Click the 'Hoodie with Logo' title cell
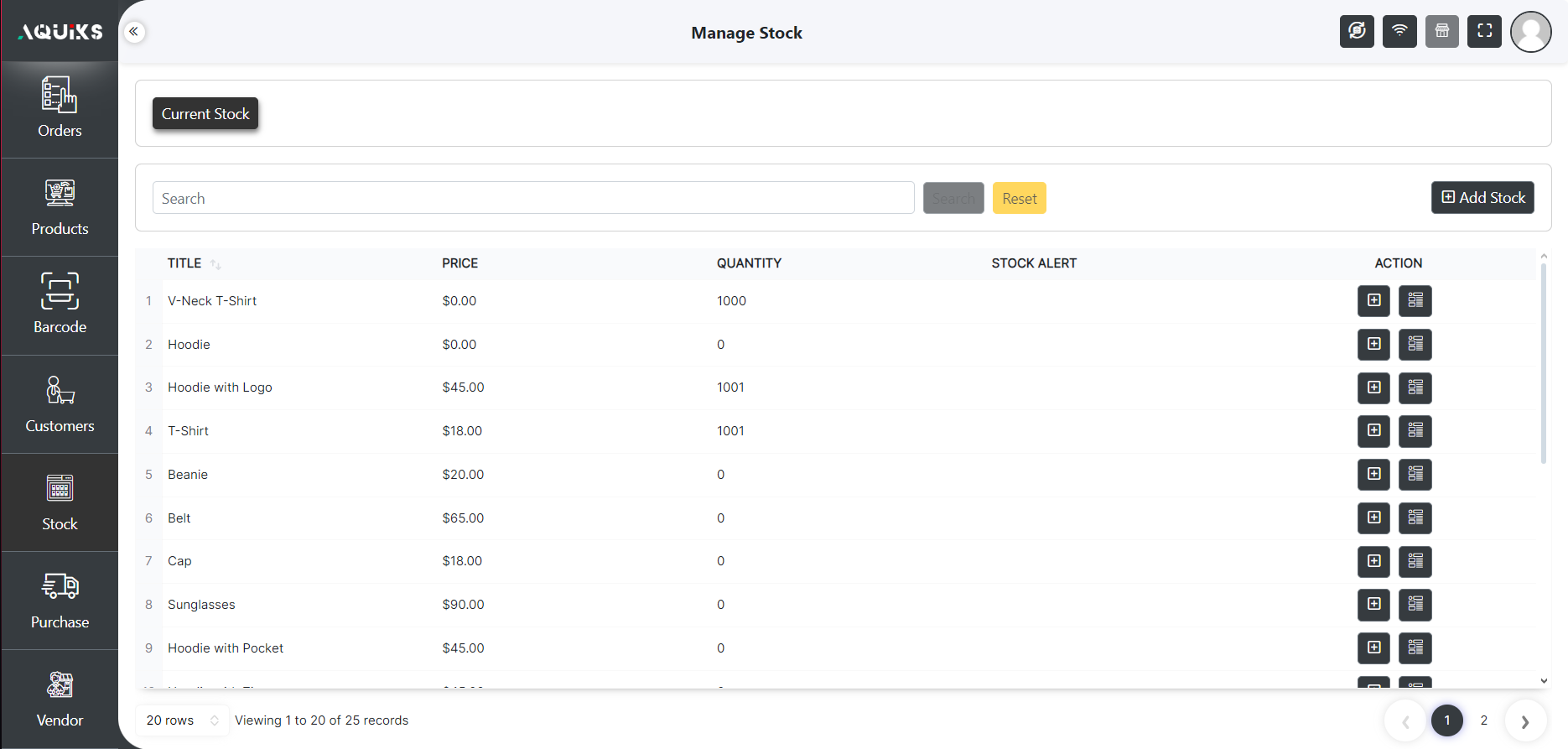Image resolution: width=1568 pixels, height=749 pixels. [220, 388]
